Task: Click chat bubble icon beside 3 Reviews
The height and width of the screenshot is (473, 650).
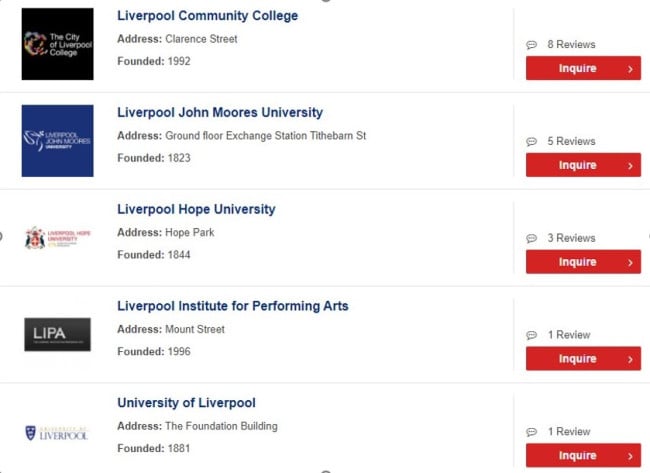Action: (x=531, y=238)
